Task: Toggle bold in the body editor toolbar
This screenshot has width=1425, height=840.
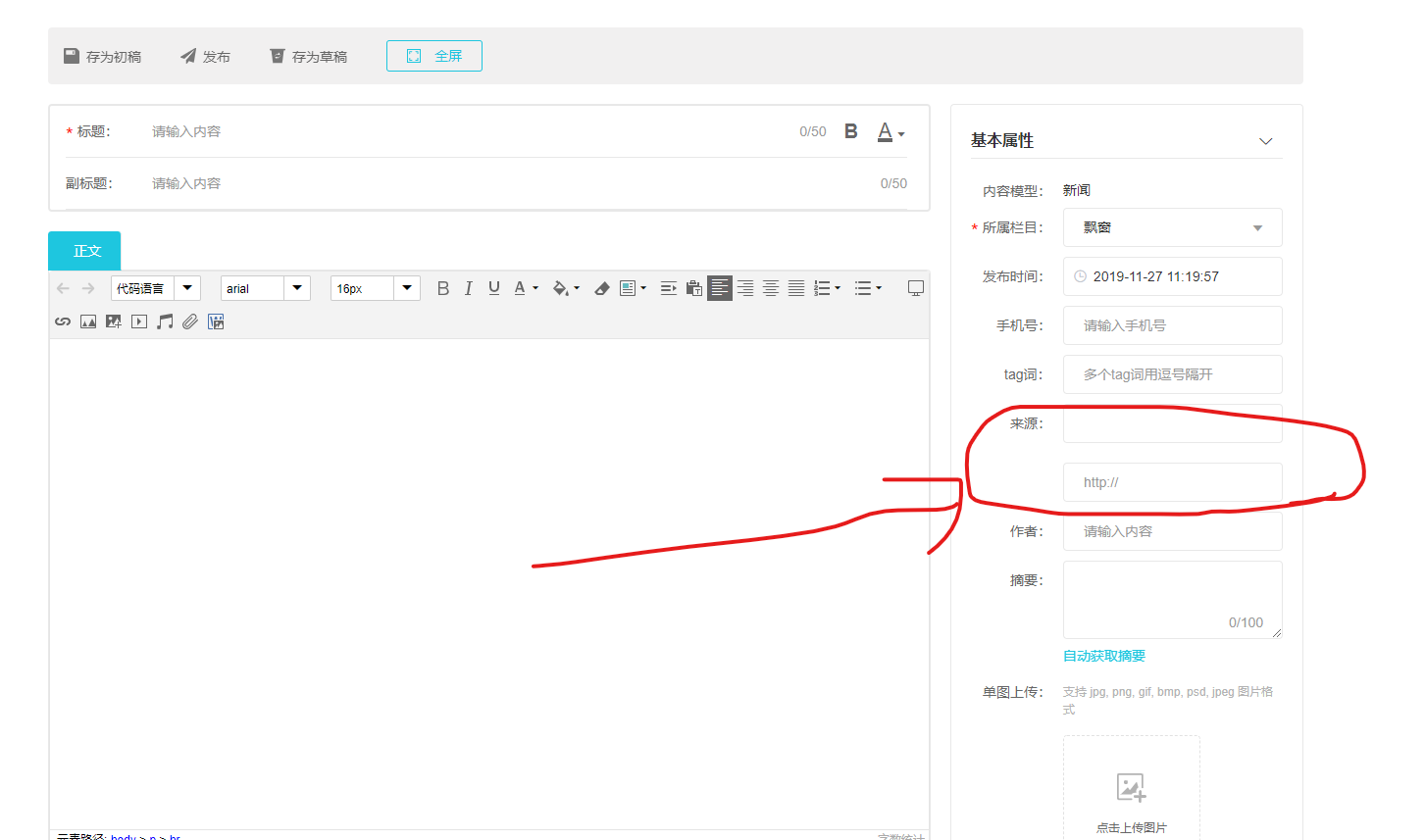Action: pos(443,288)
